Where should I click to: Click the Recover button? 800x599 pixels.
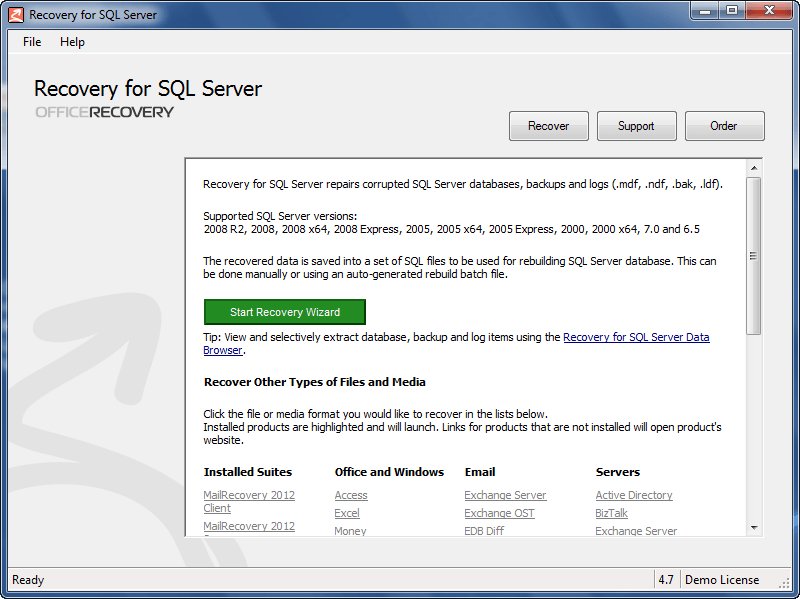point(548,126)
